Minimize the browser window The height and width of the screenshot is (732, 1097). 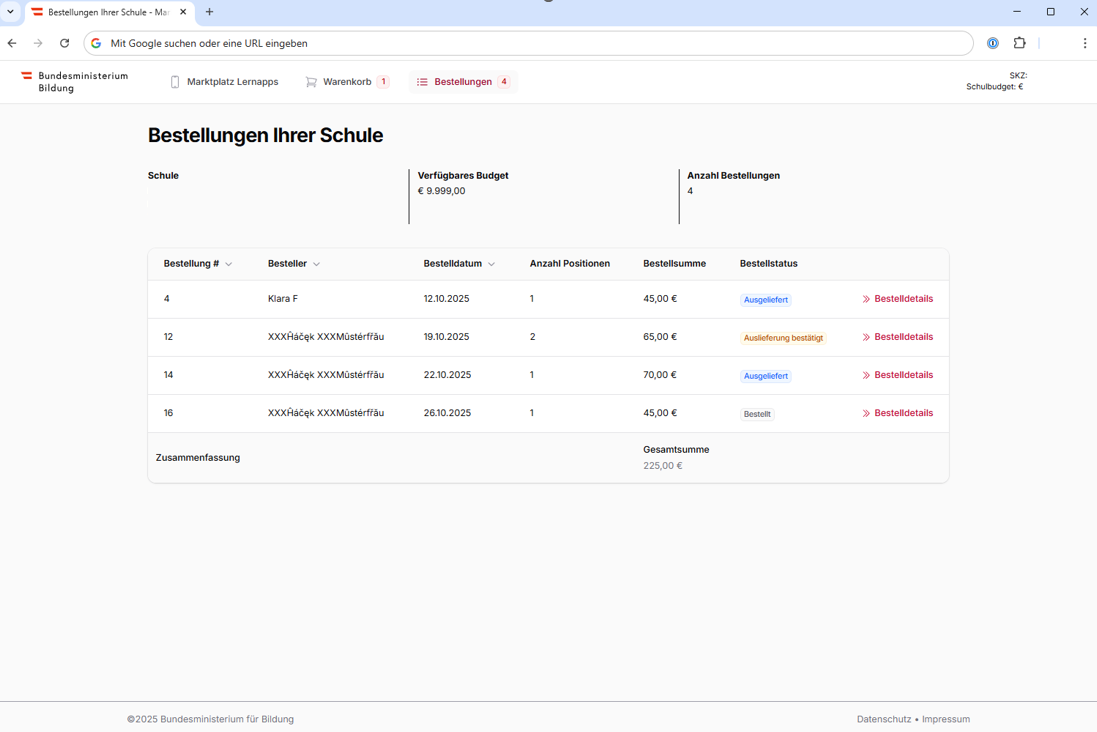pos(1017,12)
